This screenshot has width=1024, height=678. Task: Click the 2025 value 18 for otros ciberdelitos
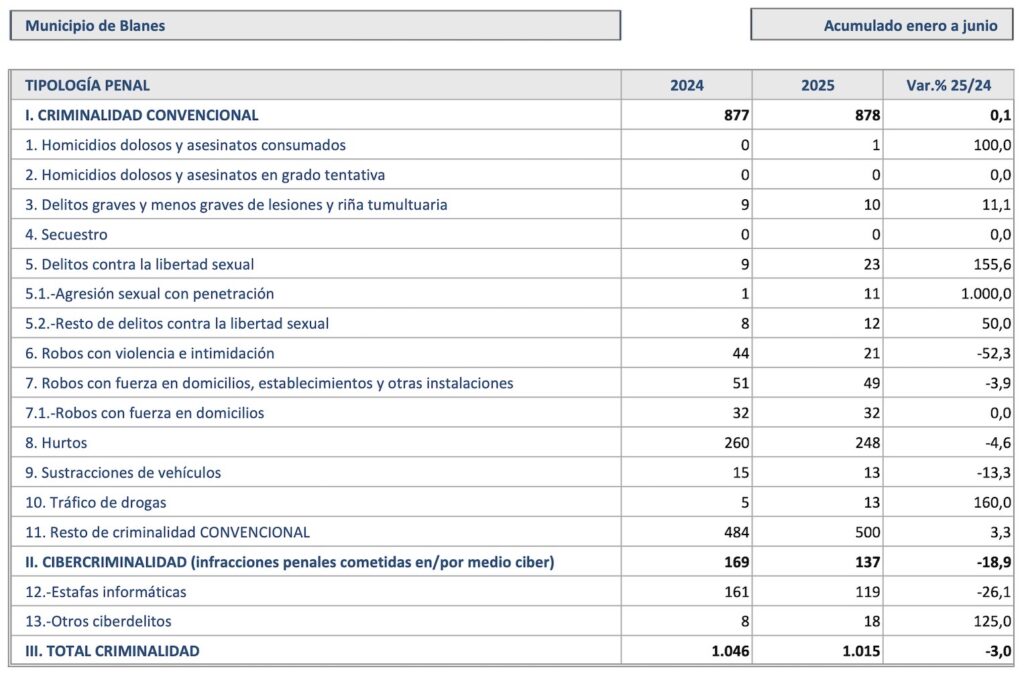[x=872, y=622]
